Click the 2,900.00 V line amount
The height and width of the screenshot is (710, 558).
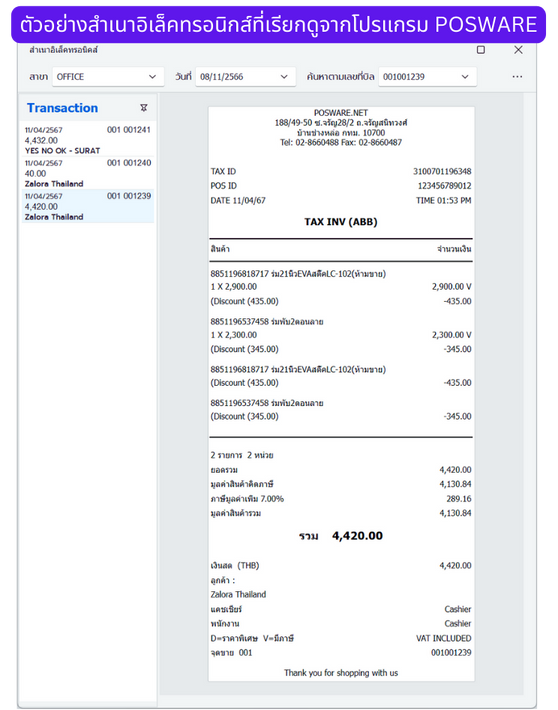pyautogui.click(x=452, y=287)
